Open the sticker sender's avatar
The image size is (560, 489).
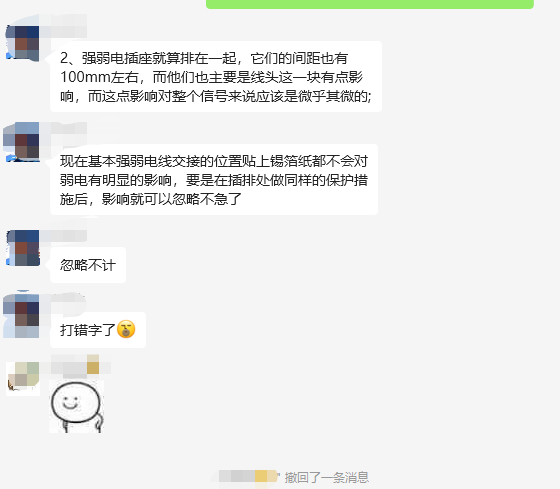23,379
